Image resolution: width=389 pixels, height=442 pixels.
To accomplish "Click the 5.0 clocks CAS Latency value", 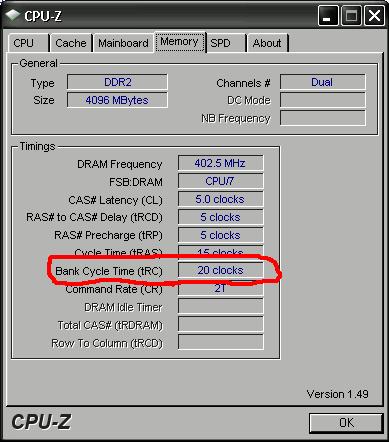I will [220, 199].
